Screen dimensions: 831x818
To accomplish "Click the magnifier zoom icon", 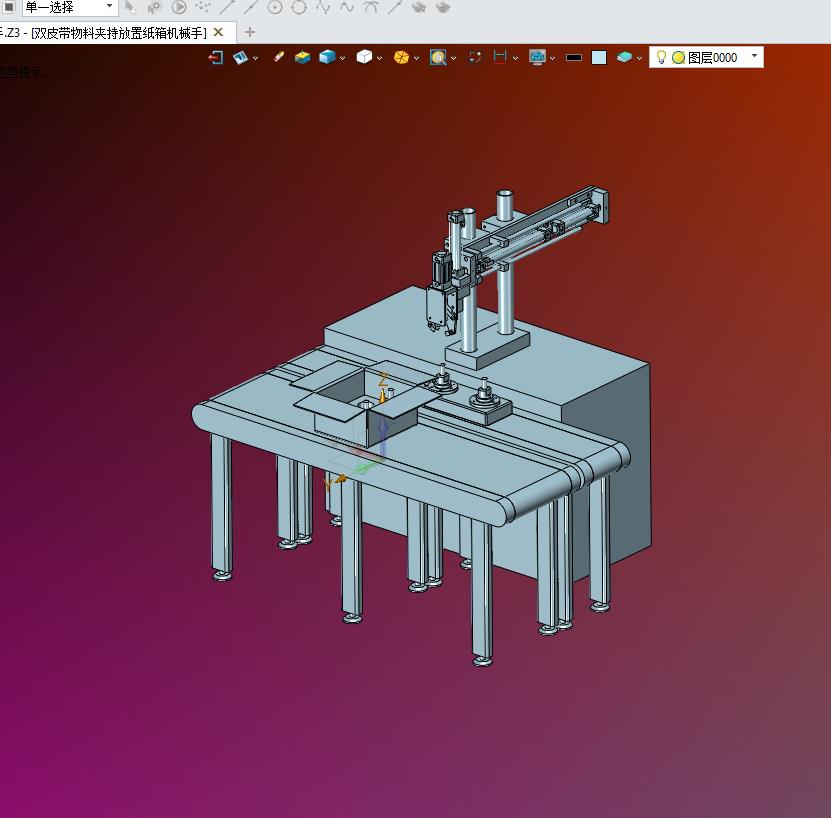I will coord(438,58).
